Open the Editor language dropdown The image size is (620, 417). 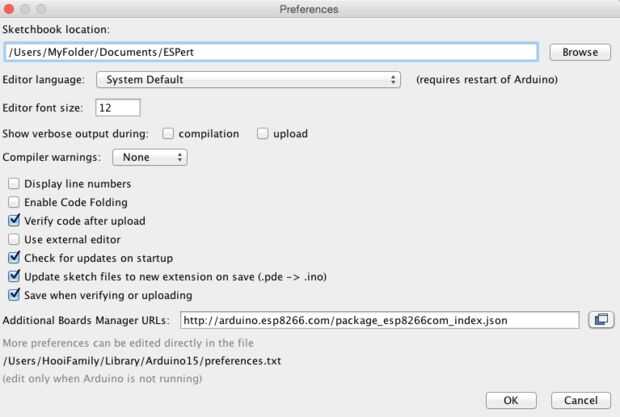pos(249,79)
